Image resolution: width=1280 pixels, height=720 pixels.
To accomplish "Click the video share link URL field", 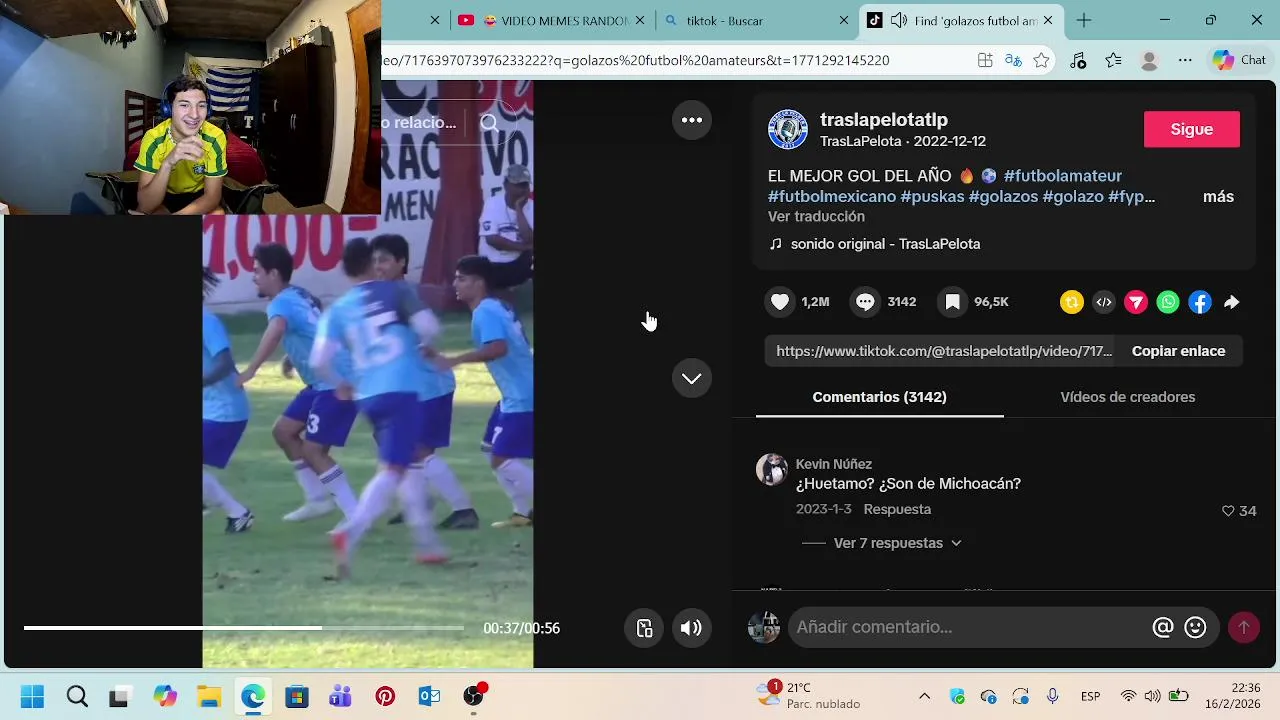I will pyautogui.click(x=943, y=351).
